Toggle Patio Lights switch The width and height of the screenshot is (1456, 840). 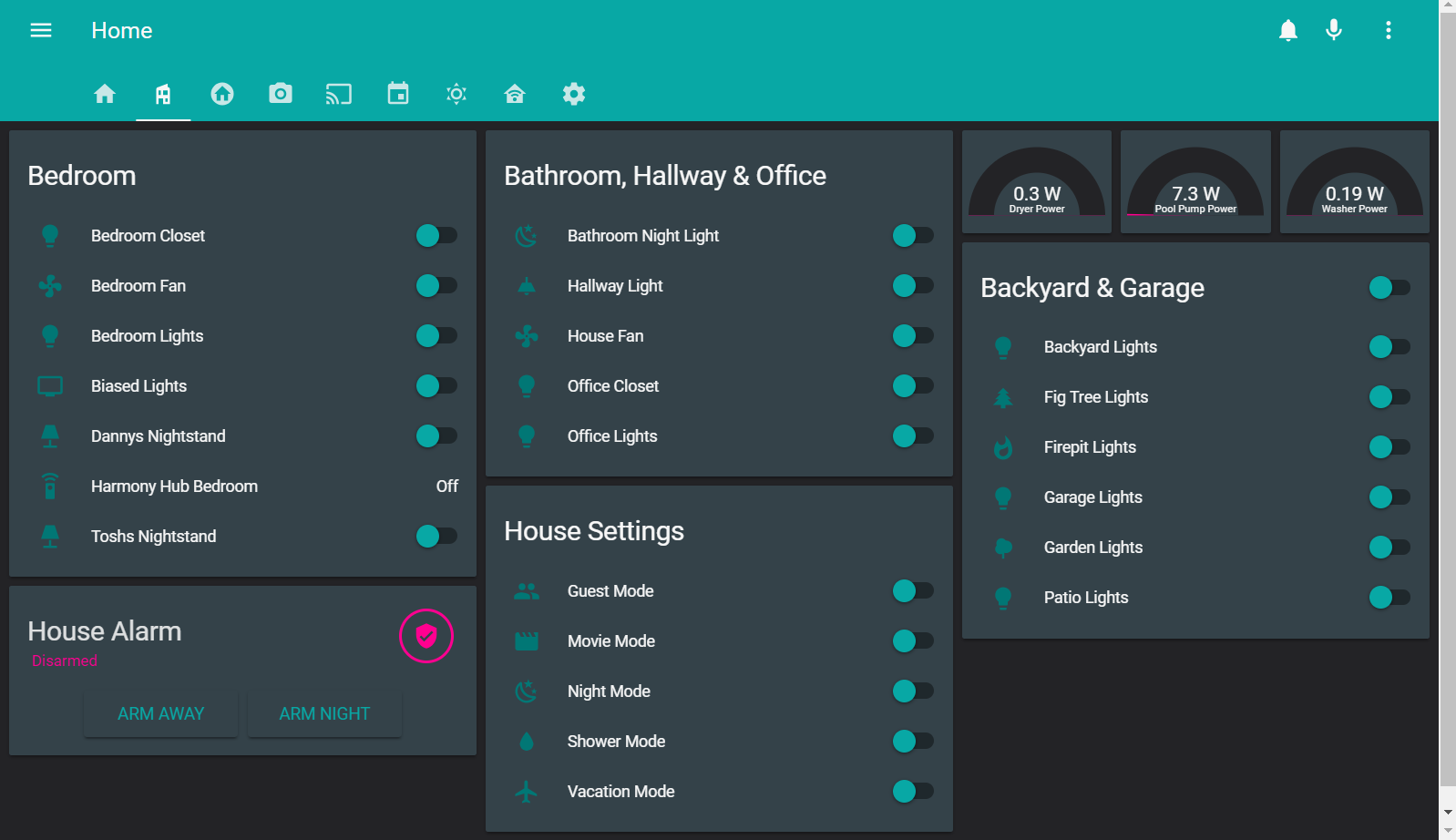[1389, 597]
